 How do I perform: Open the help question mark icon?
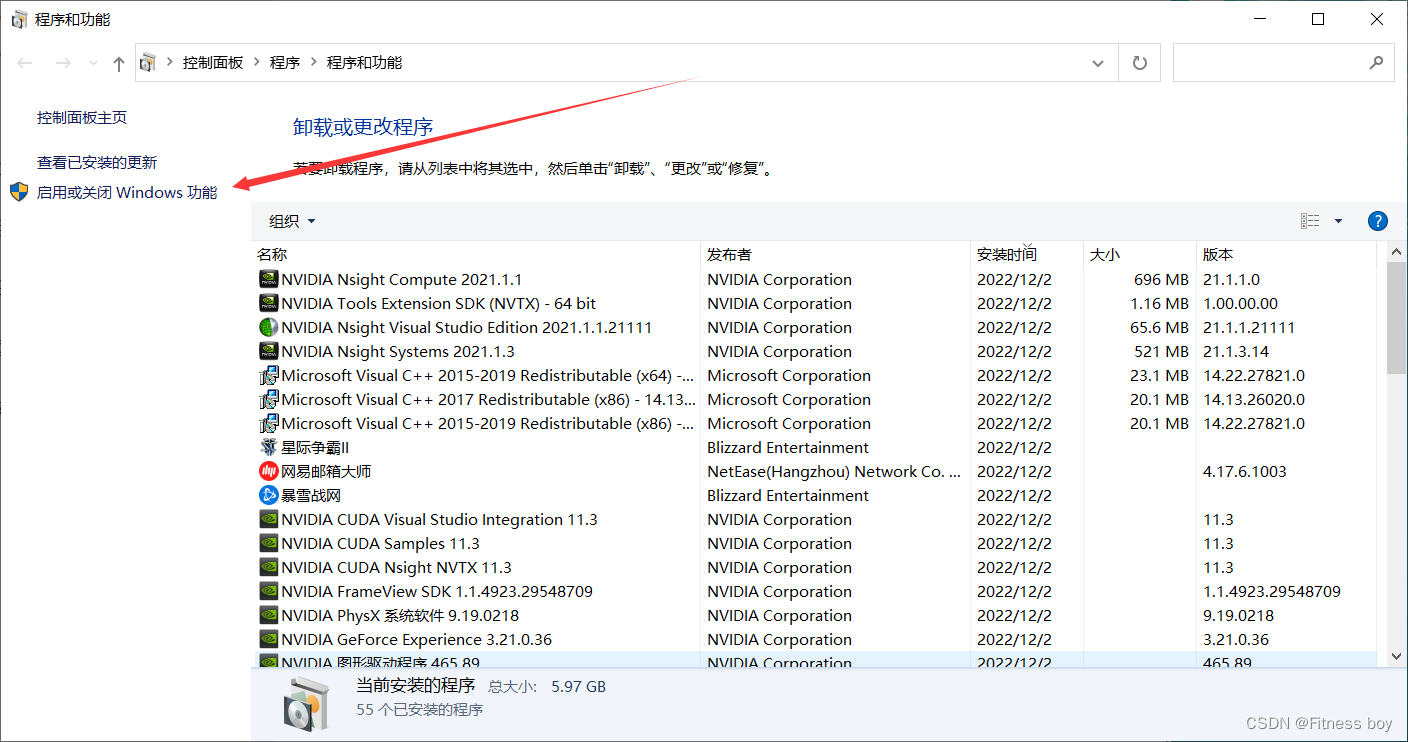pos(1377,221)
